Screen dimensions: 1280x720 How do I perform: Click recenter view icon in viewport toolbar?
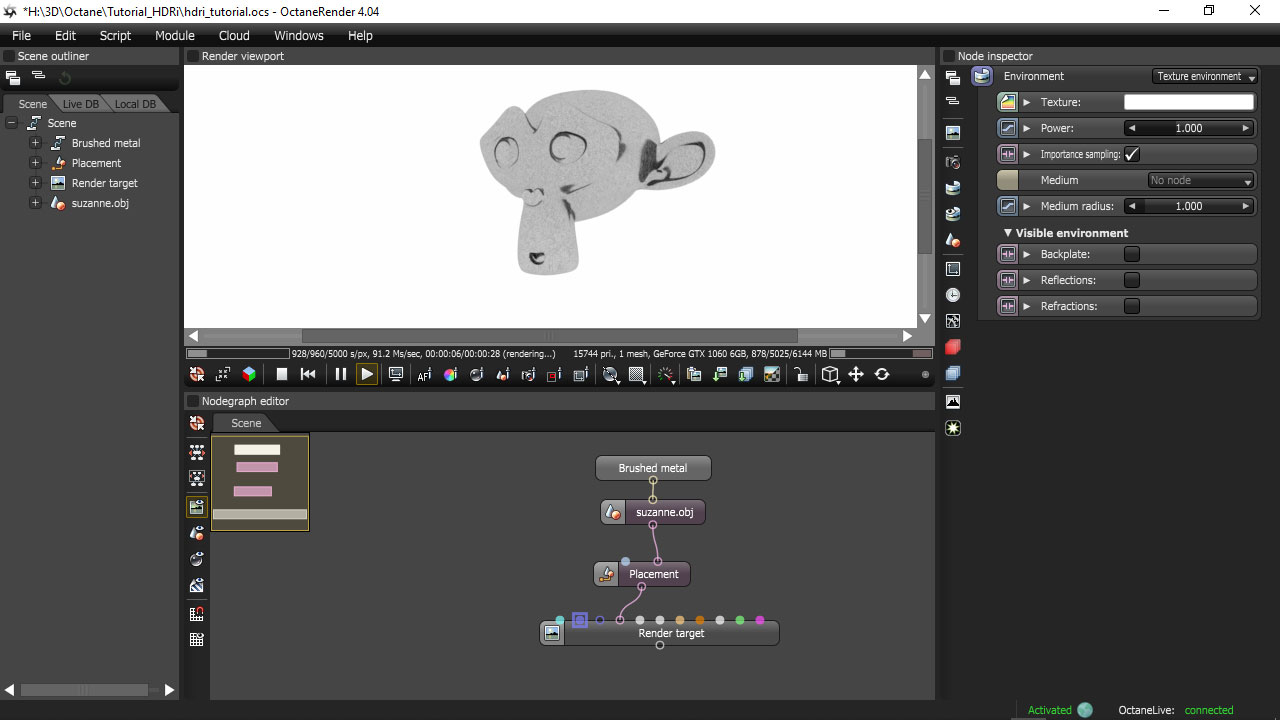[197, 374]
